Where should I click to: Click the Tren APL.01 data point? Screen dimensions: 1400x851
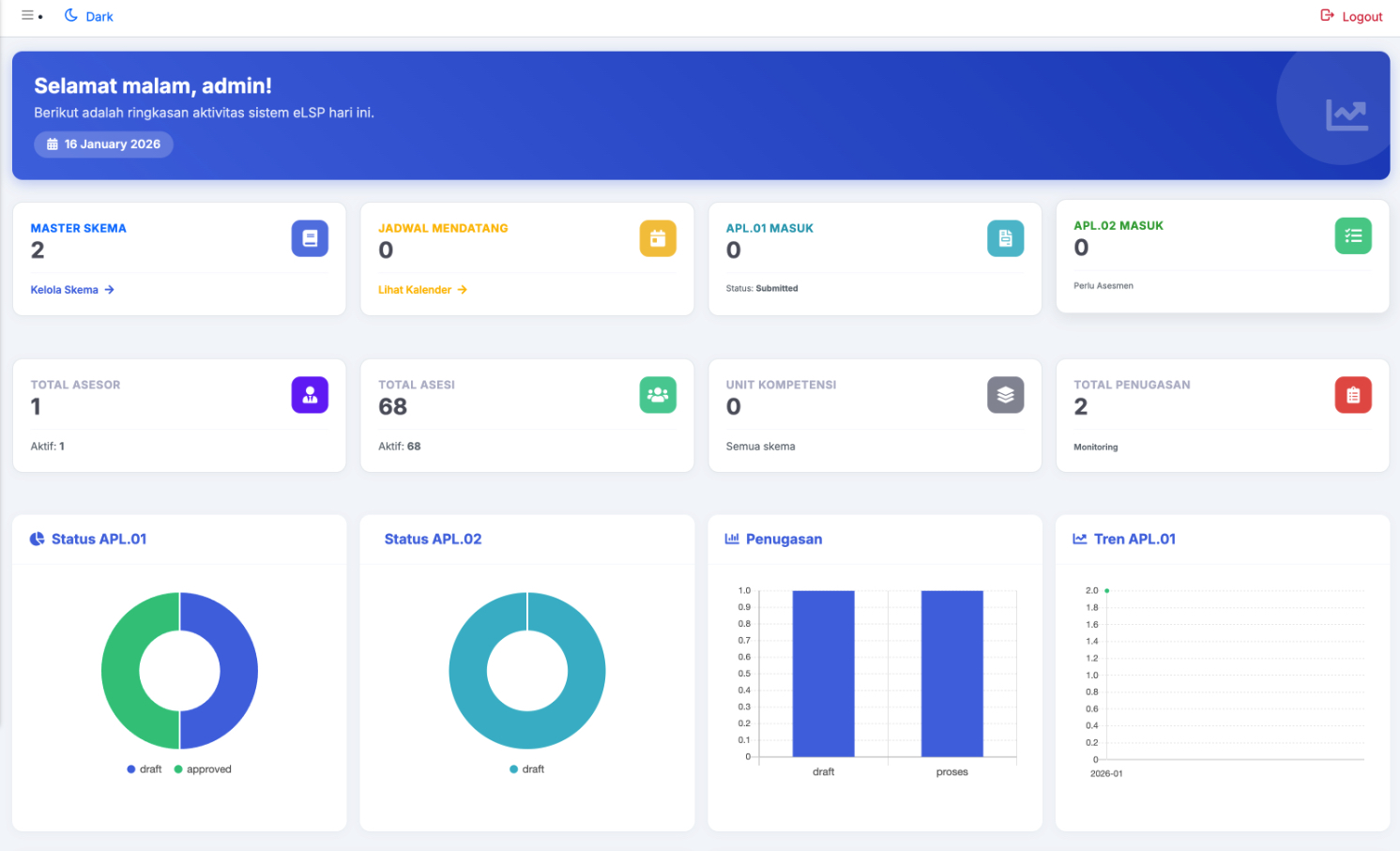pyautogui.click(x=1107, y=591)
